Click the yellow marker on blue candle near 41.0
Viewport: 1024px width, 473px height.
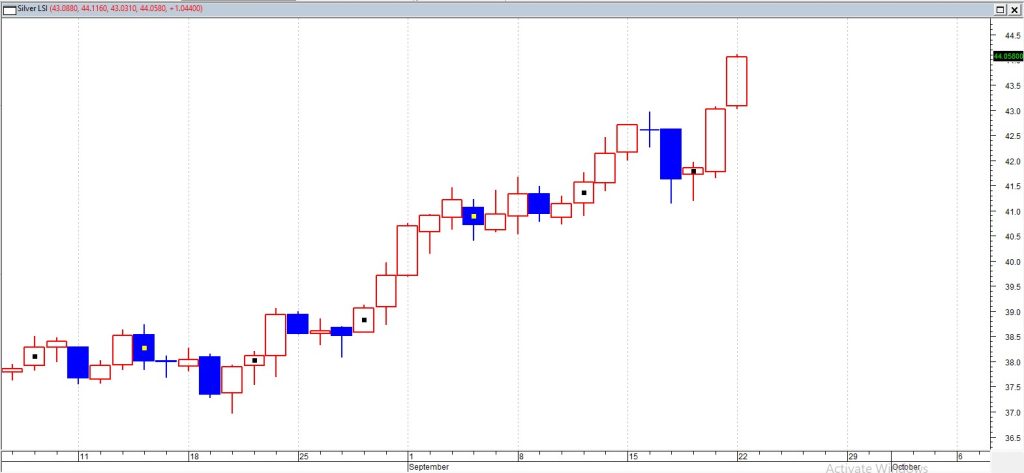(x=474, y=216)
